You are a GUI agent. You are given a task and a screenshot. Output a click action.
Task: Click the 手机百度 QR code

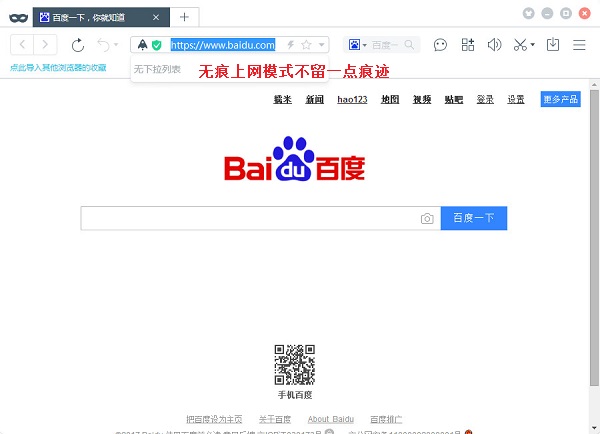point(295,365)
